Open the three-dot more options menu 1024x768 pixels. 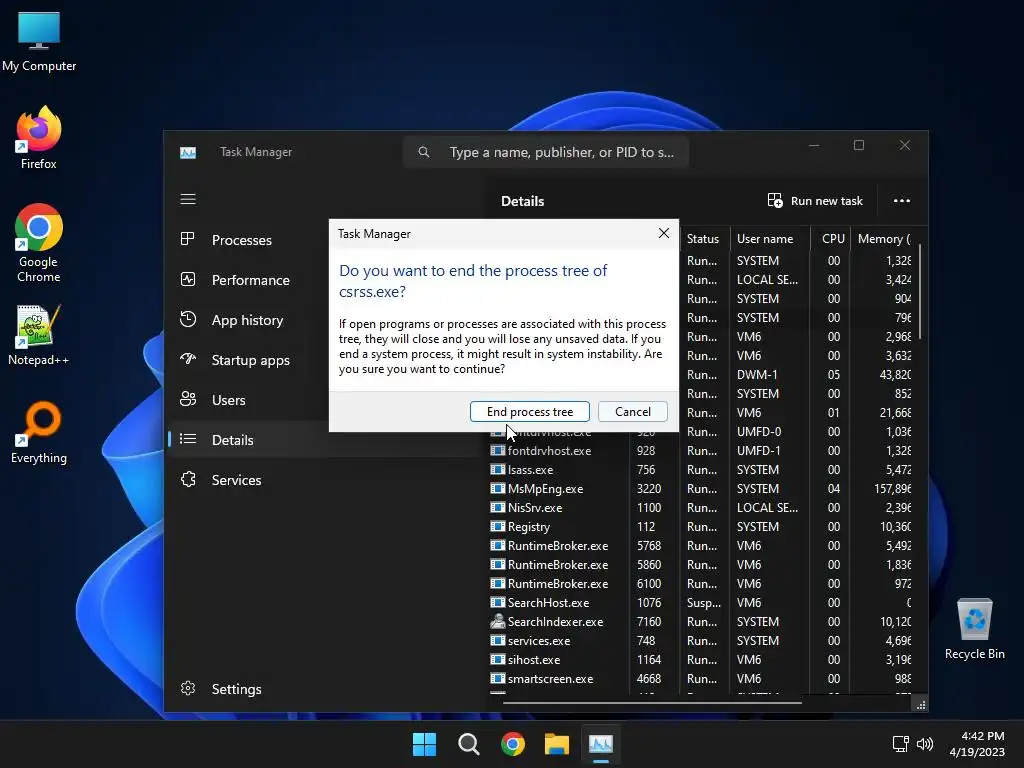tap(902, 200)
